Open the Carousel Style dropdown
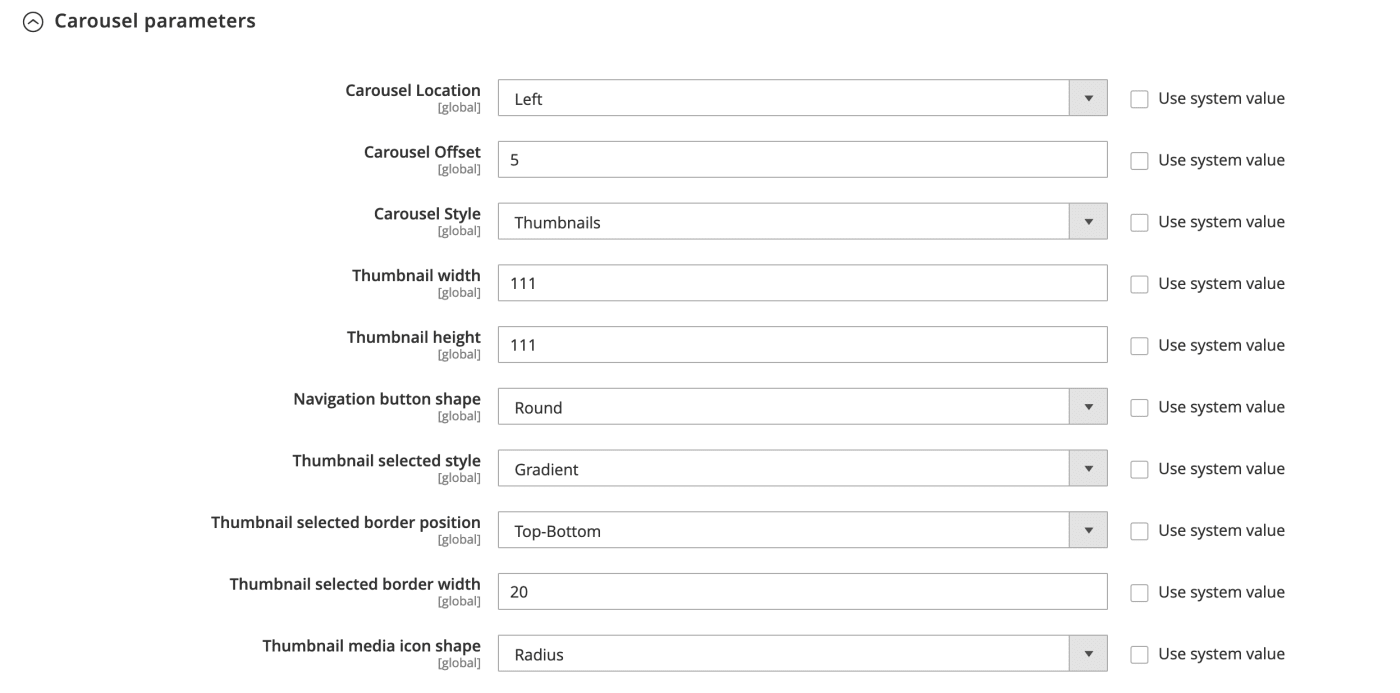 point(803,222)
